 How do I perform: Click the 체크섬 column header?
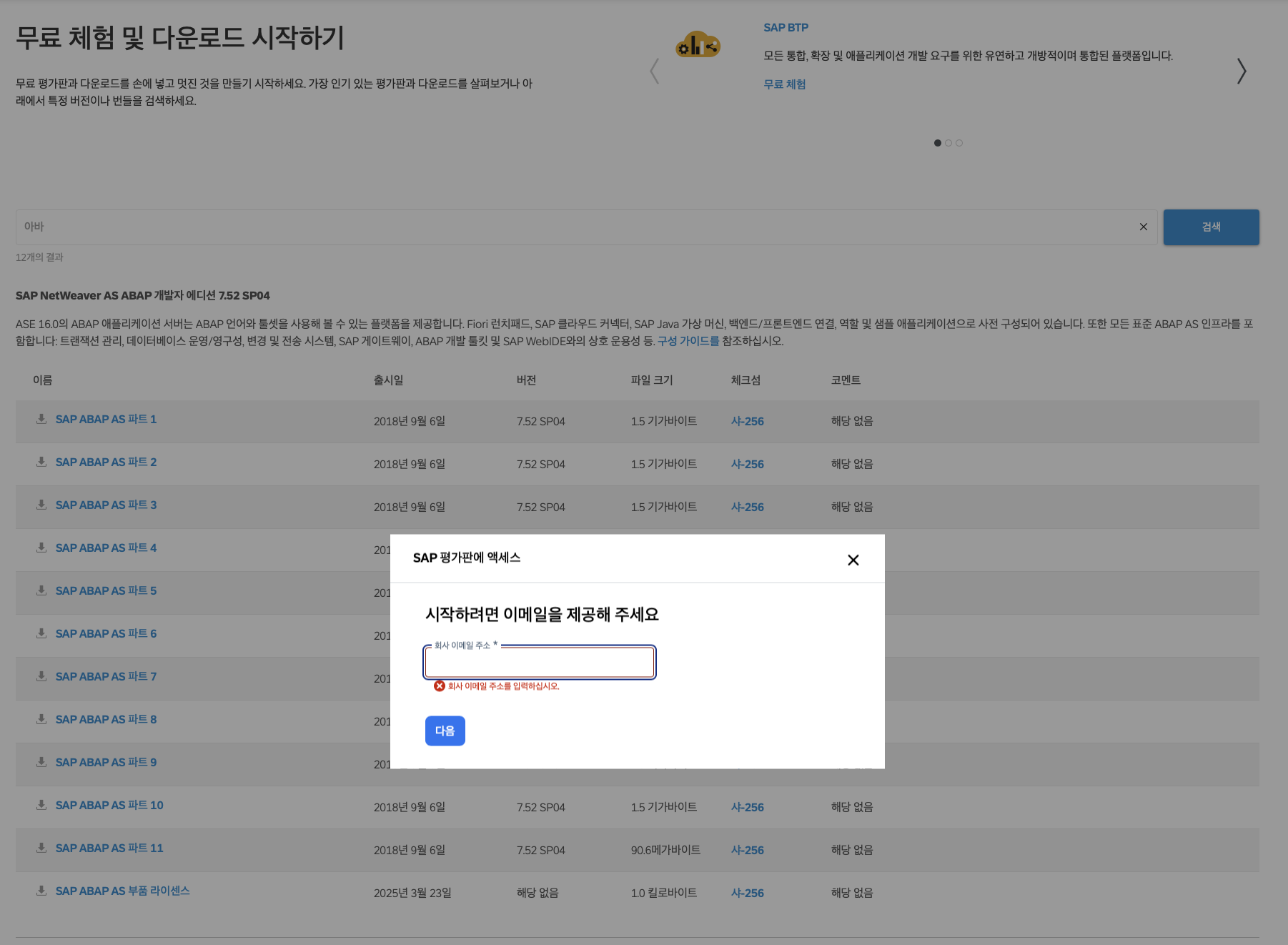(746, 380)
